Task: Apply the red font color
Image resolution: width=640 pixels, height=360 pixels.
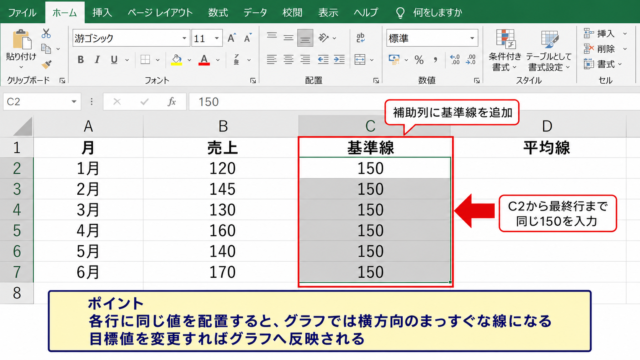Action: pyautogui.click(x=204, y=60)
